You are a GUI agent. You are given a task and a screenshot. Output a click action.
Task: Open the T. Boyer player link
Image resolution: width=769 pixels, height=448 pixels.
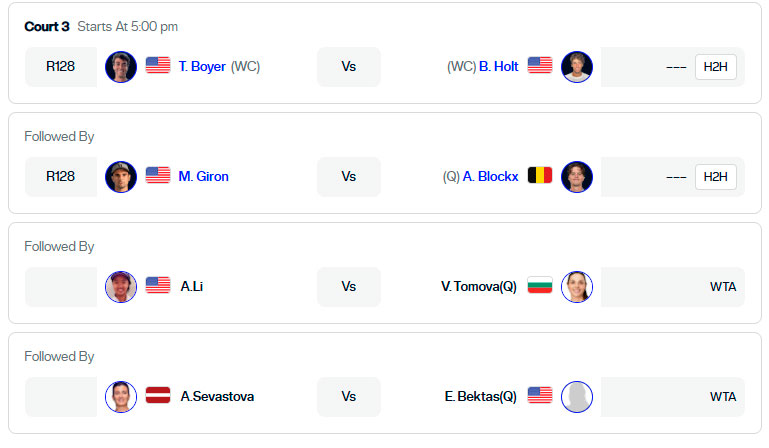coord(202,66)
